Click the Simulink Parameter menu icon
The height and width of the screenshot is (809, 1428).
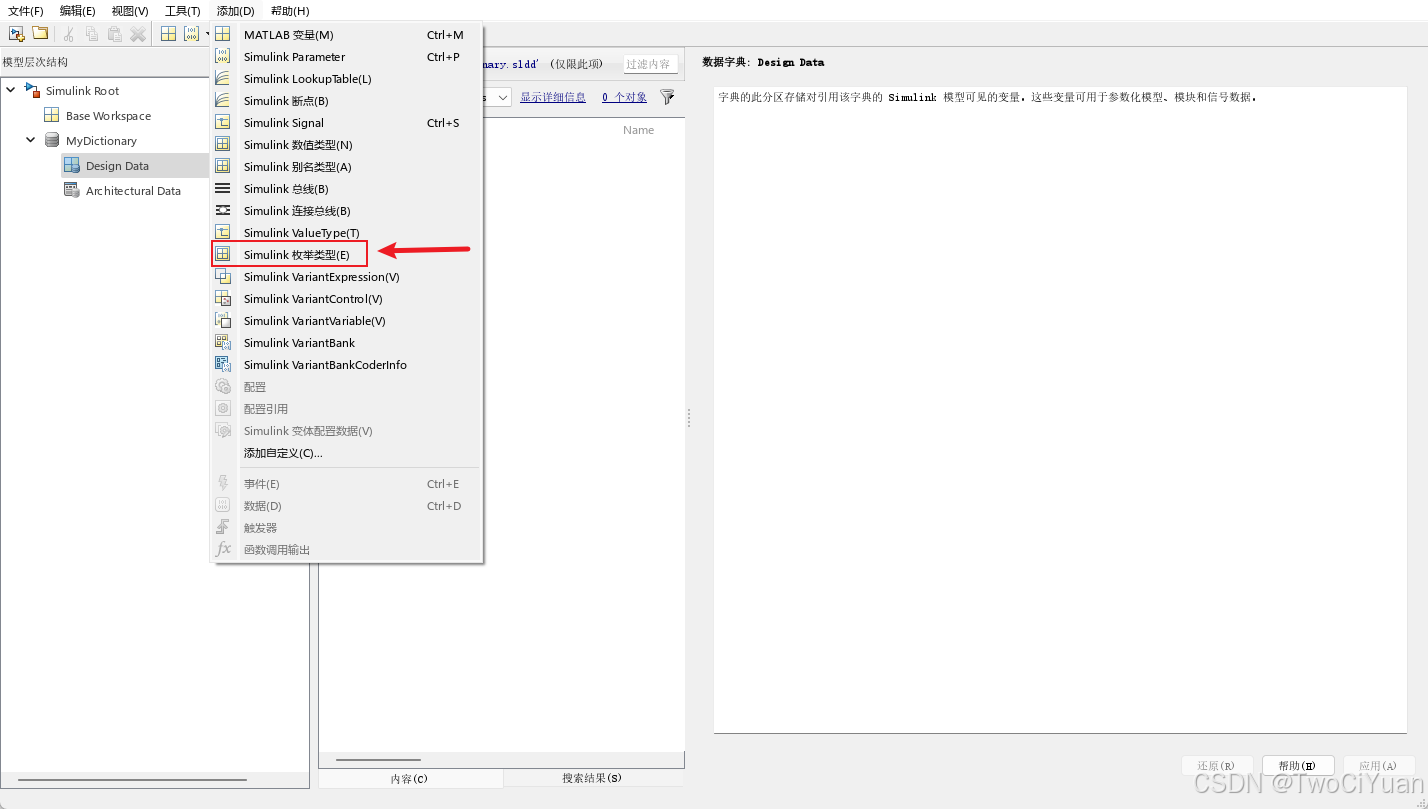223,56
